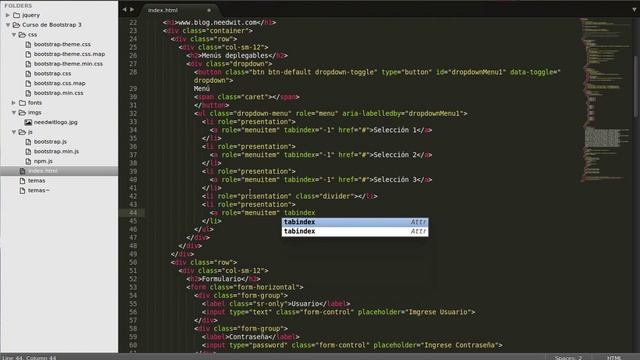The width and height of the screenshot is (640, 360).
Task: Open bootstrap.css.map file
Action: pyautogui.click(x=60, y=83)
